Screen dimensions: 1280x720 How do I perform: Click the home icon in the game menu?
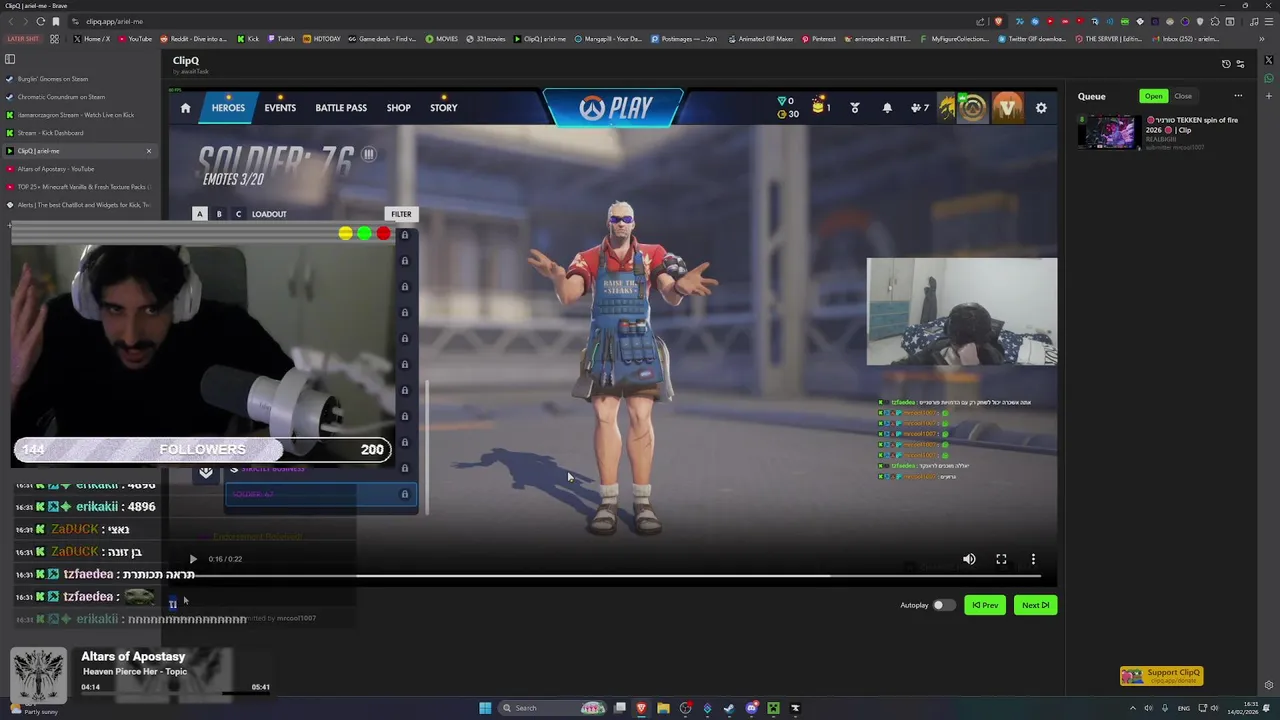pyautogui.click(x=185, y=108)
